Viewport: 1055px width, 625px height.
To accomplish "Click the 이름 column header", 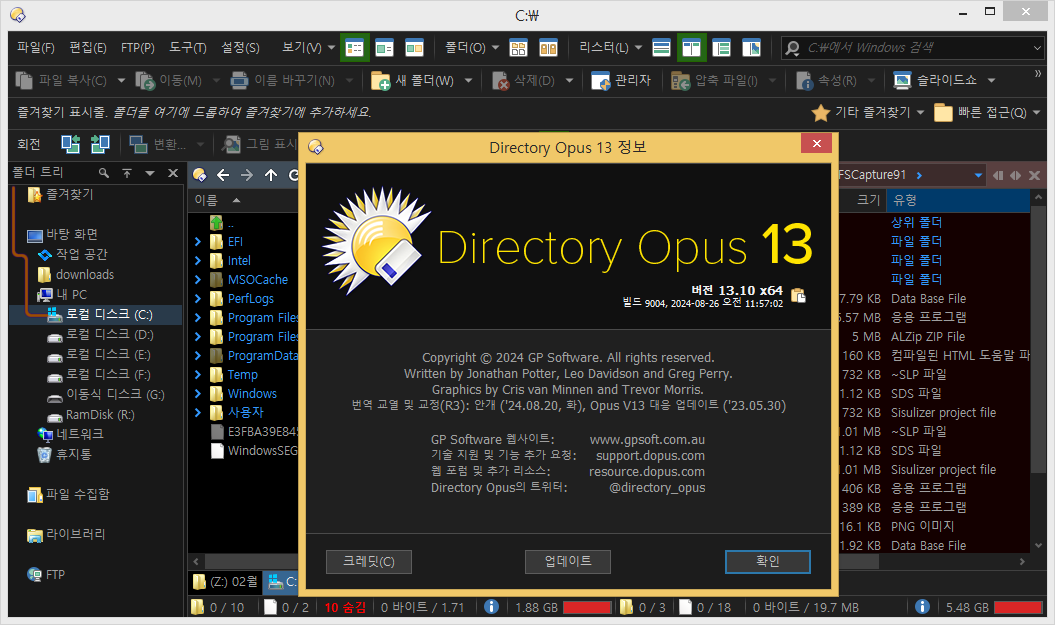I will (x=242, y=200).
